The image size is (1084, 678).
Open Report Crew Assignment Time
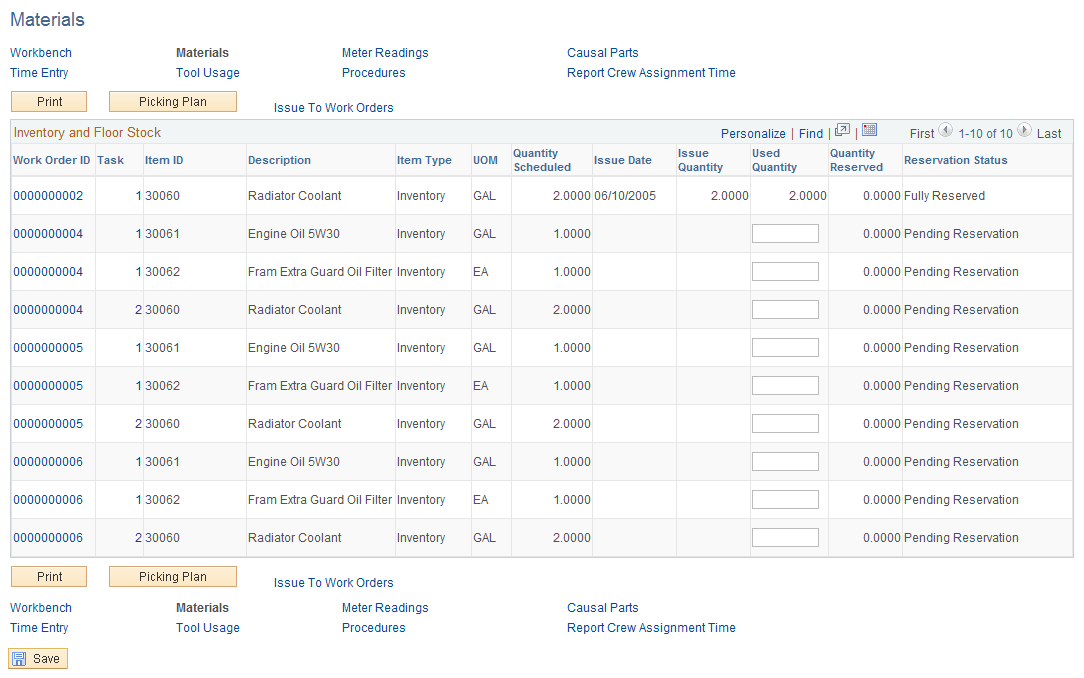point(651,72)
